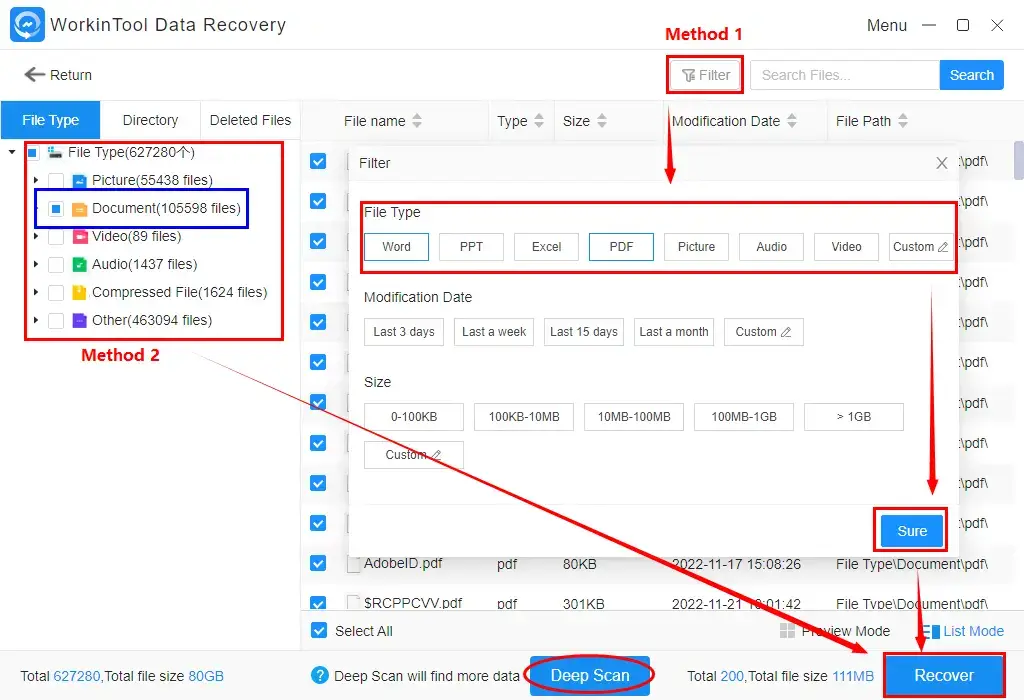Image resolution: width=1024 pixels, height=700 pixels.
Task: Filter size by 0-100KB
Action: [413, 417]
